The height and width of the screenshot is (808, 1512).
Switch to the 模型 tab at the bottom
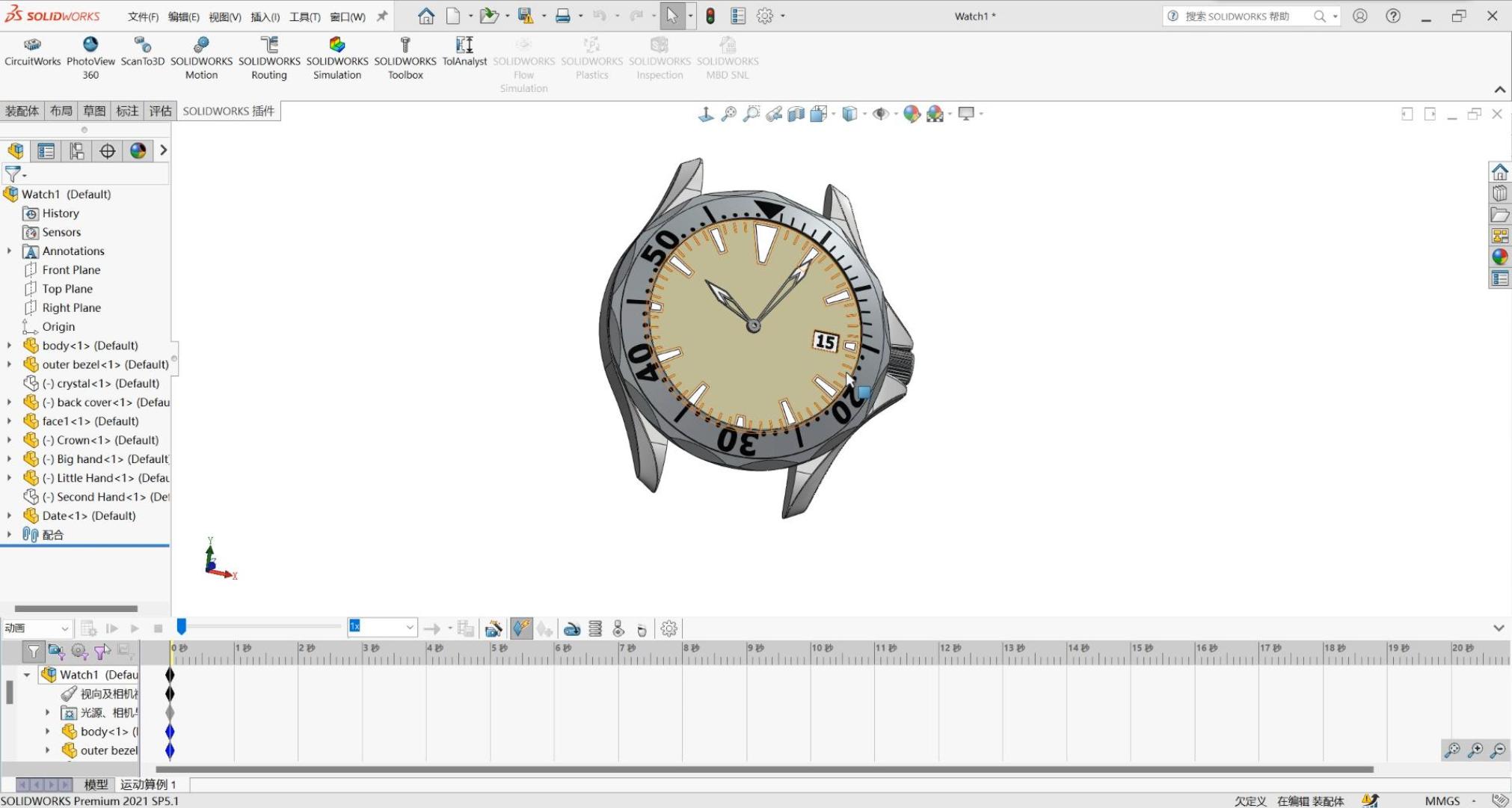96,785
